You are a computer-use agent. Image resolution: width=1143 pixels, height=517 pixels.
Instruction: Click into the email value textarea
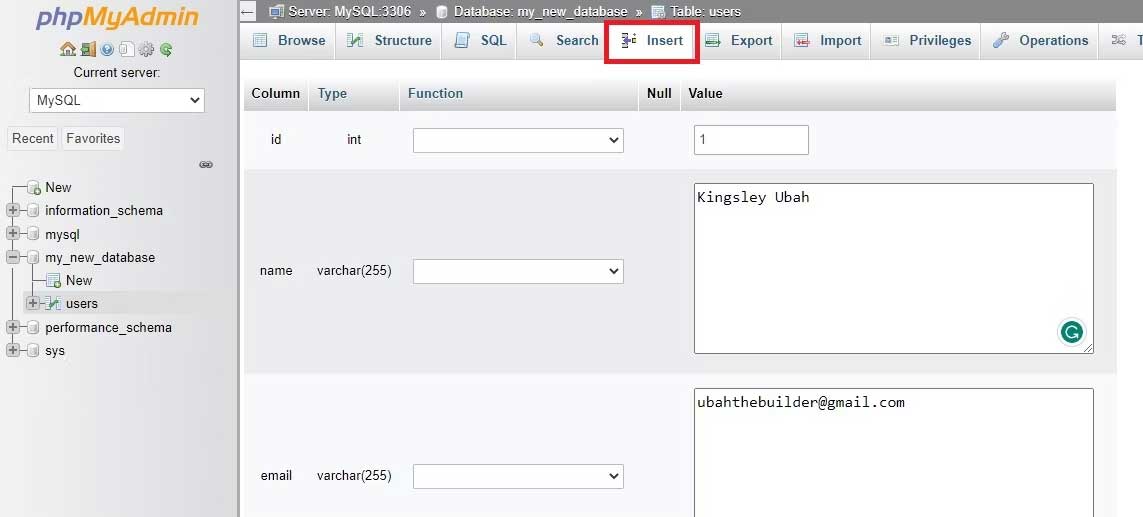pyautogui.click(x=894, y=453)
